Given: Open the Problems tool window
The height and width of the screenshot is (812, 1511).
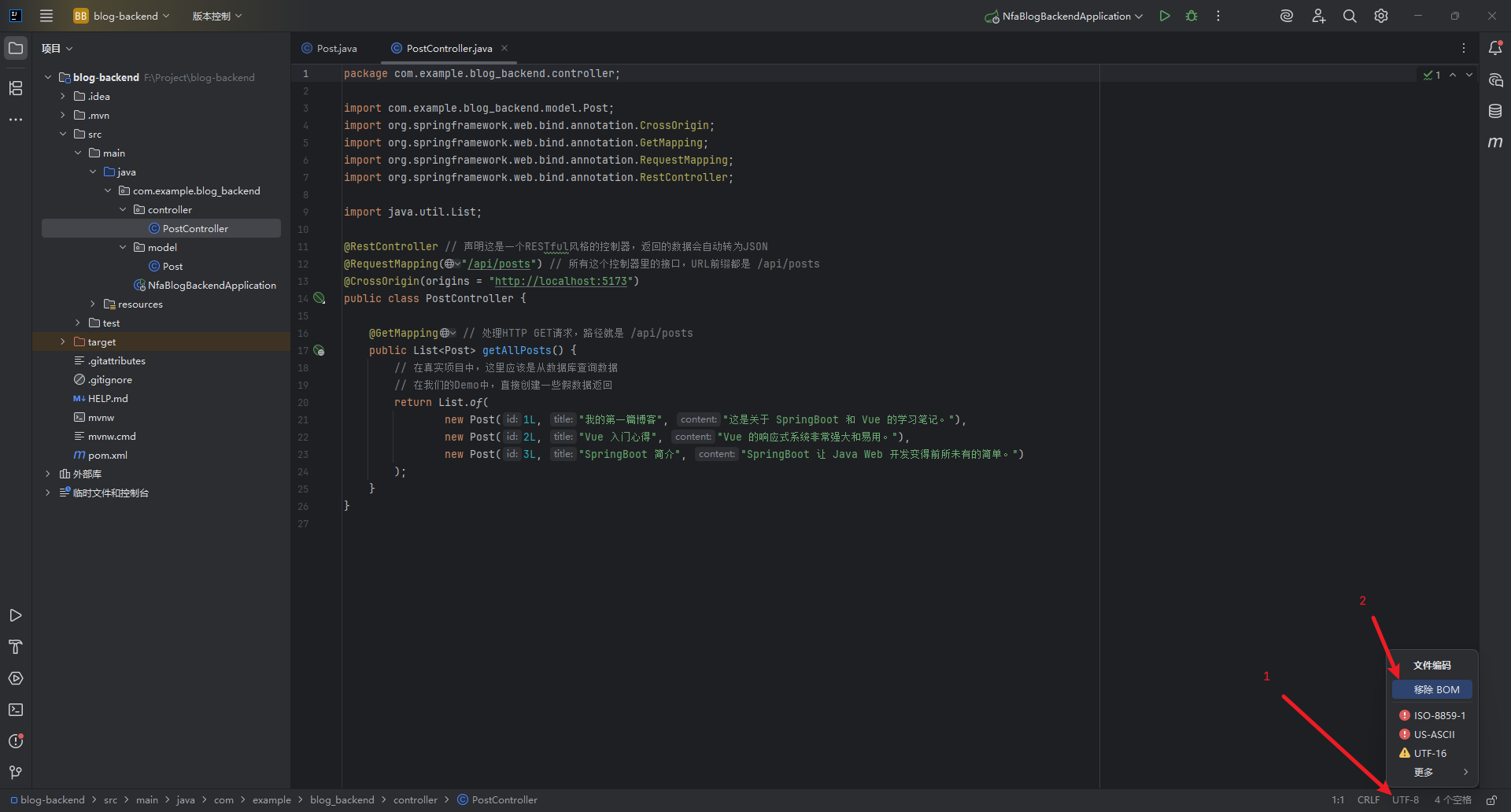Looking at the screenshot, I should pos(16,741).
